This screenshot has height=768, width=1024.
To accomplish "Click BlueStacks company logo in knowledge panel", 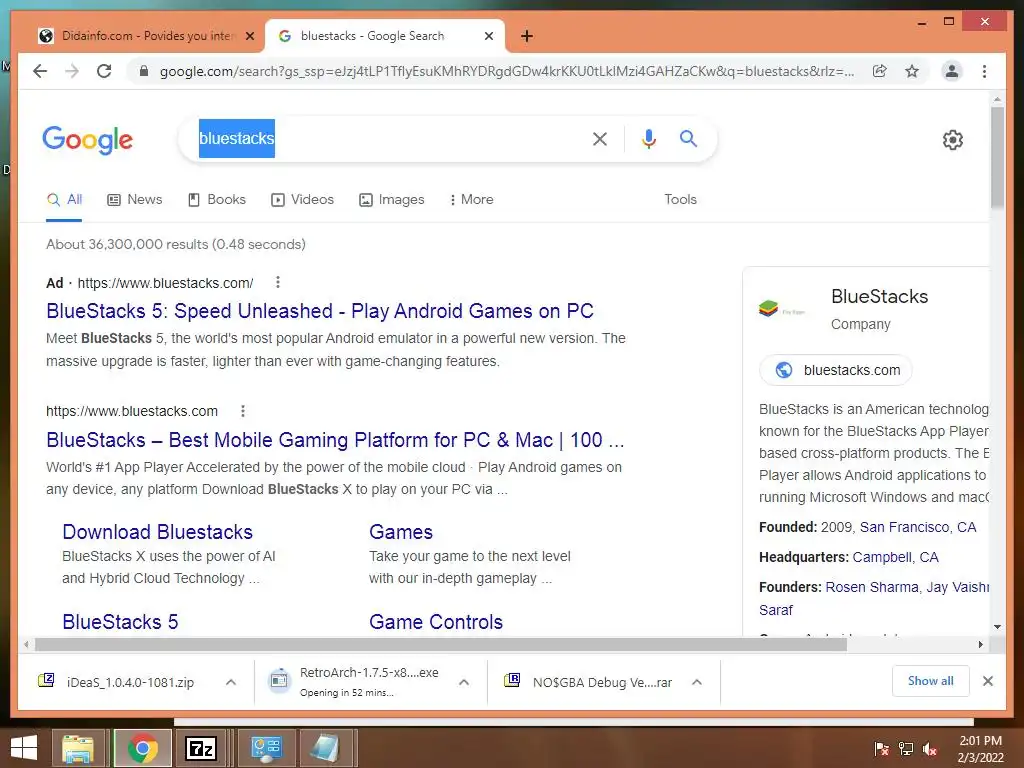I will (x=782, y=309).
